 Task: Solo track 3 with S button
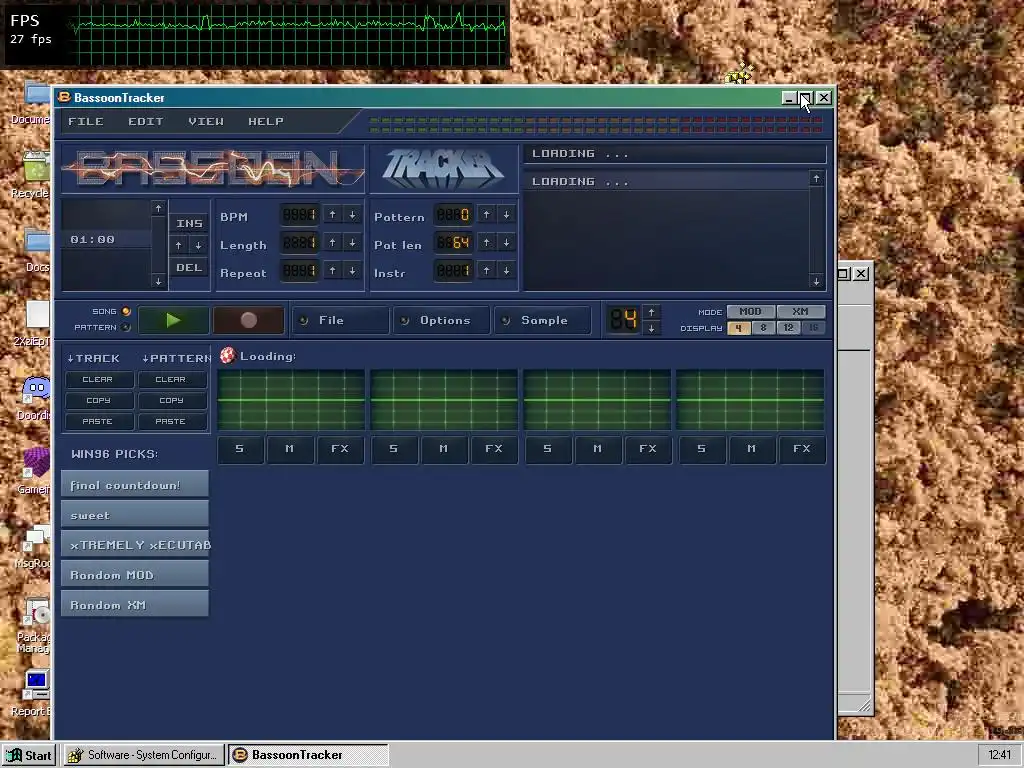(x=548, y=449)
